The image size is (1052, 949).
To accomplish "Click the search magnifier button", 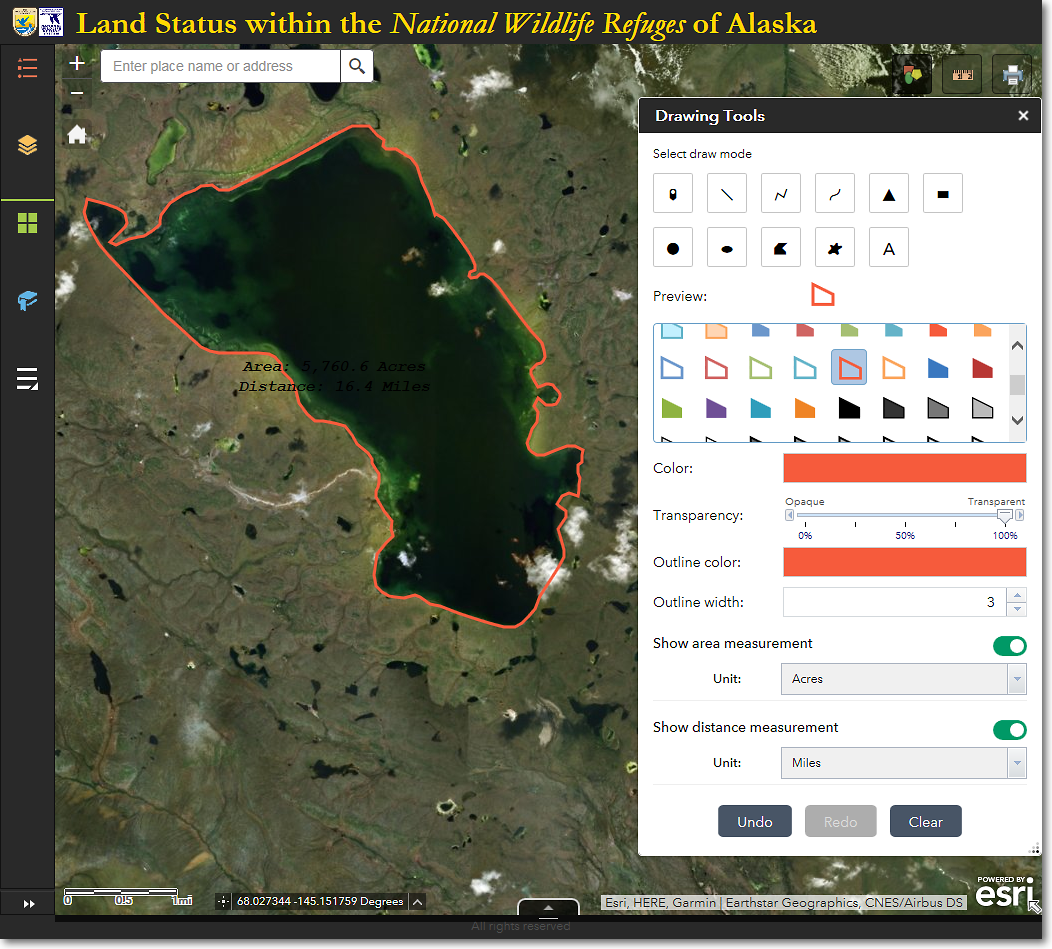I will pos(356,67).
